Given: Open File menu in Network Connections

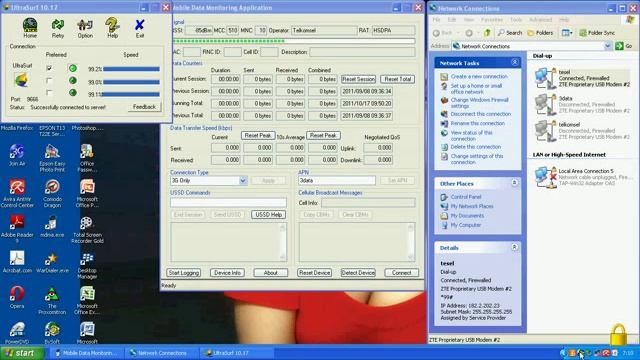Looking at the screenshot, I should [x=436, y=20].
